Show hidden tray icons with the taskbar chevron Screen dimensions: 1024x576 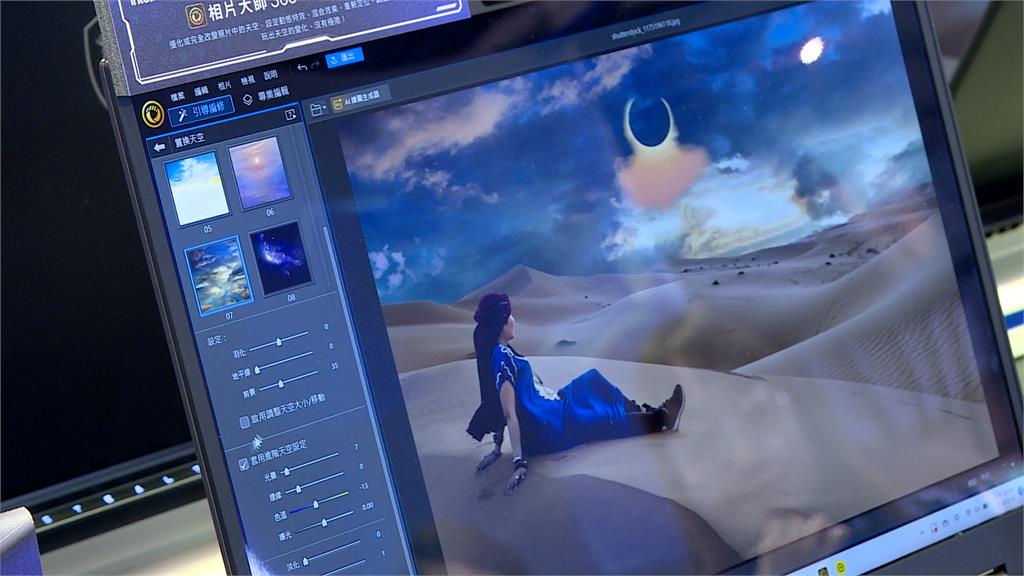point(922,532)
